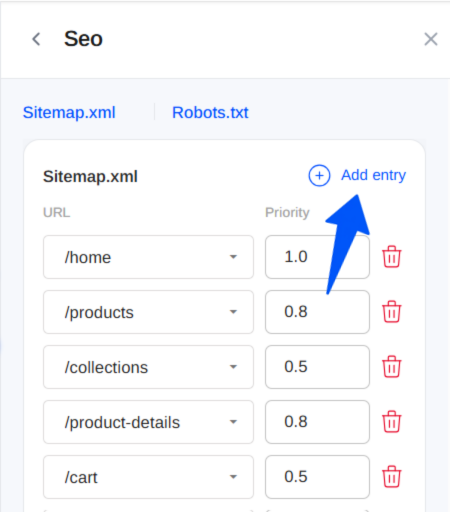This screenshot has width=450, height=512.
Task: Open the /products URL dropdown
Action: point(148,312)
